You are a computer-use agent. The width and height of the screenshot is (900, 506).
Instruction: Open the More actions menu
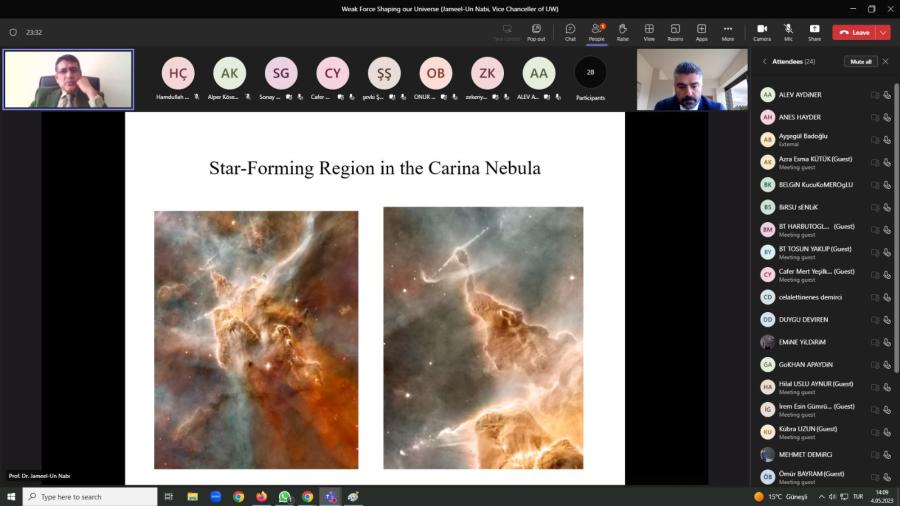(x=728, y=32)
